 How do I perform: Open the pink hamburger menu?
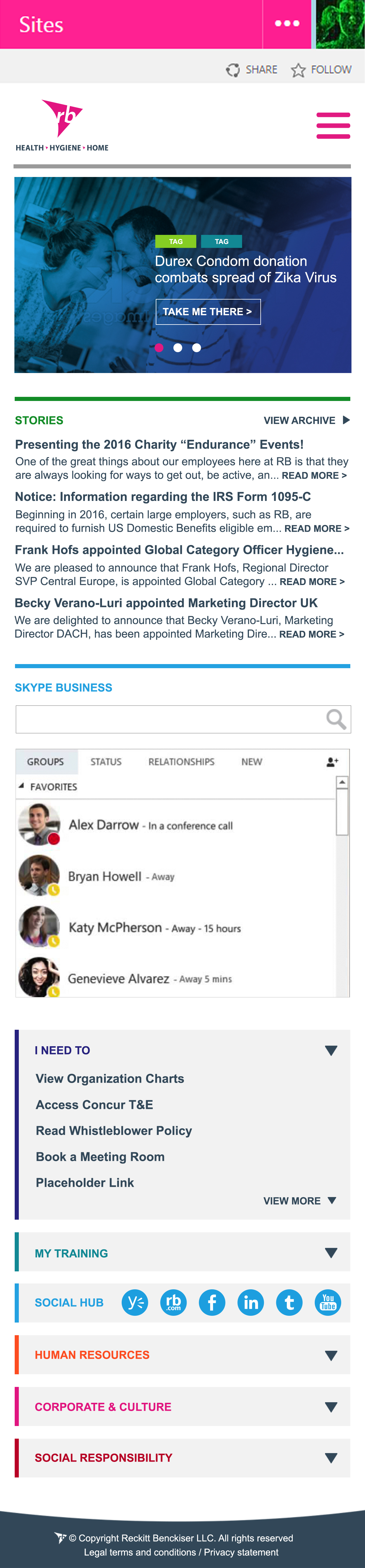(333, 126)
